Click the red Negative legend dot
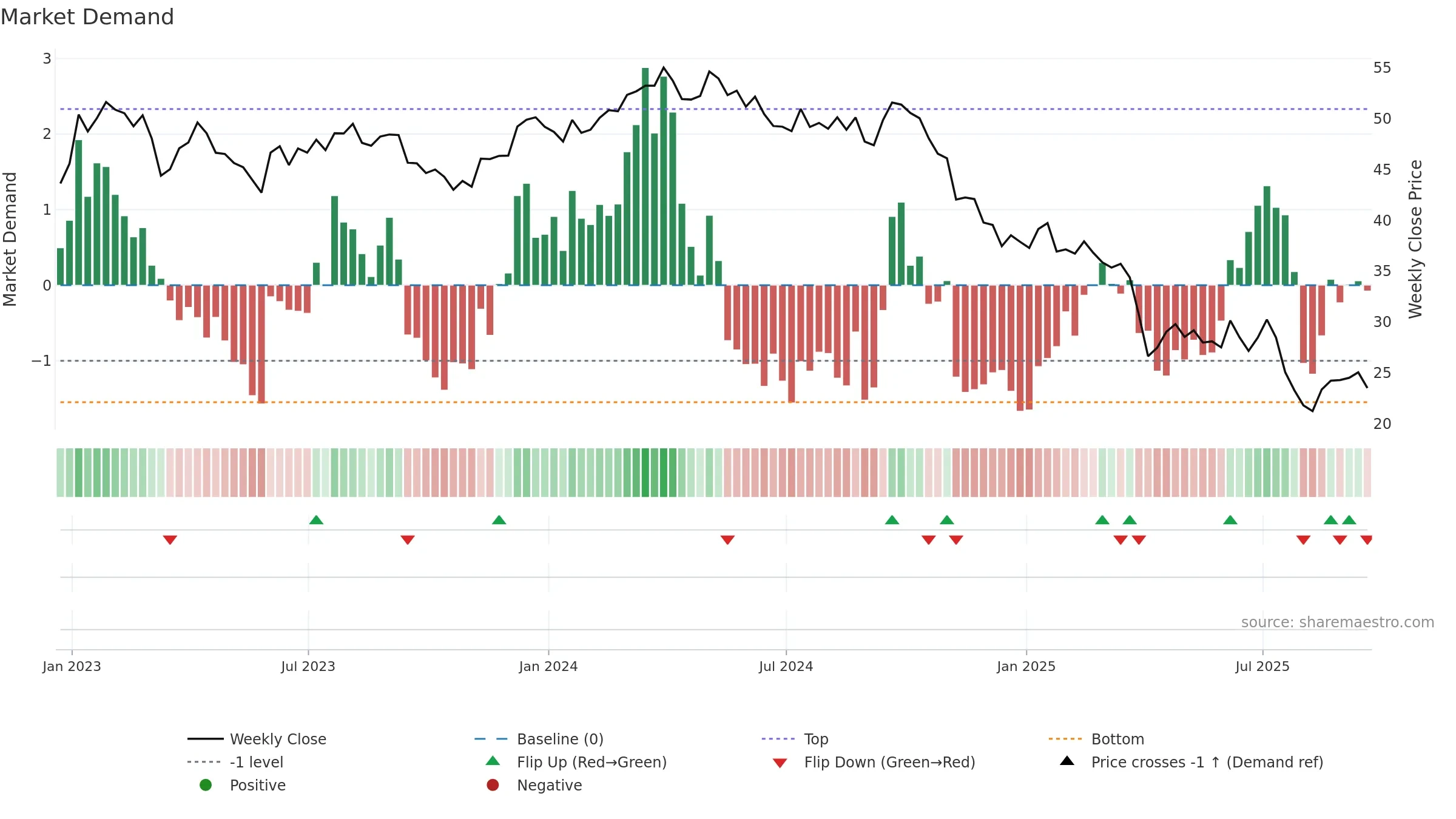Screen dimensions: 1456x819 [493, 785]
